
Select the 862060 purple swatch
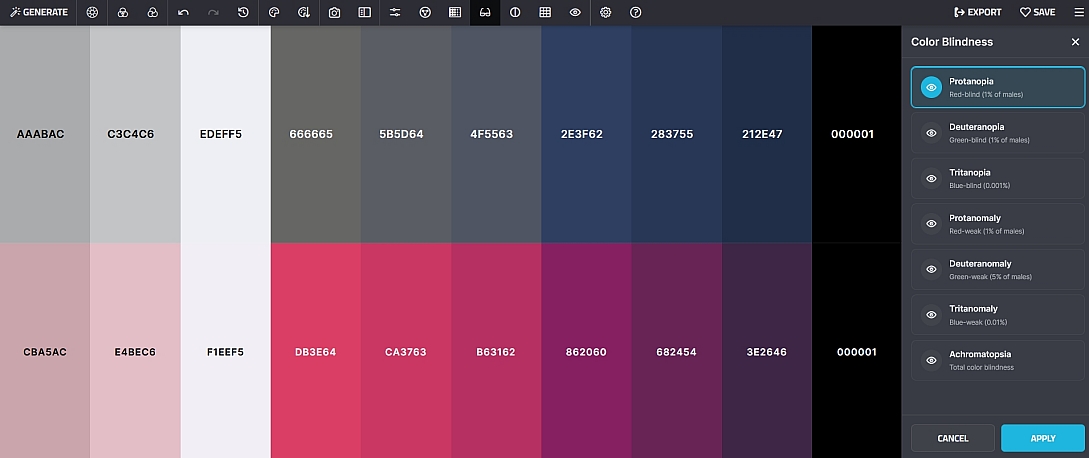coord(586,351)
